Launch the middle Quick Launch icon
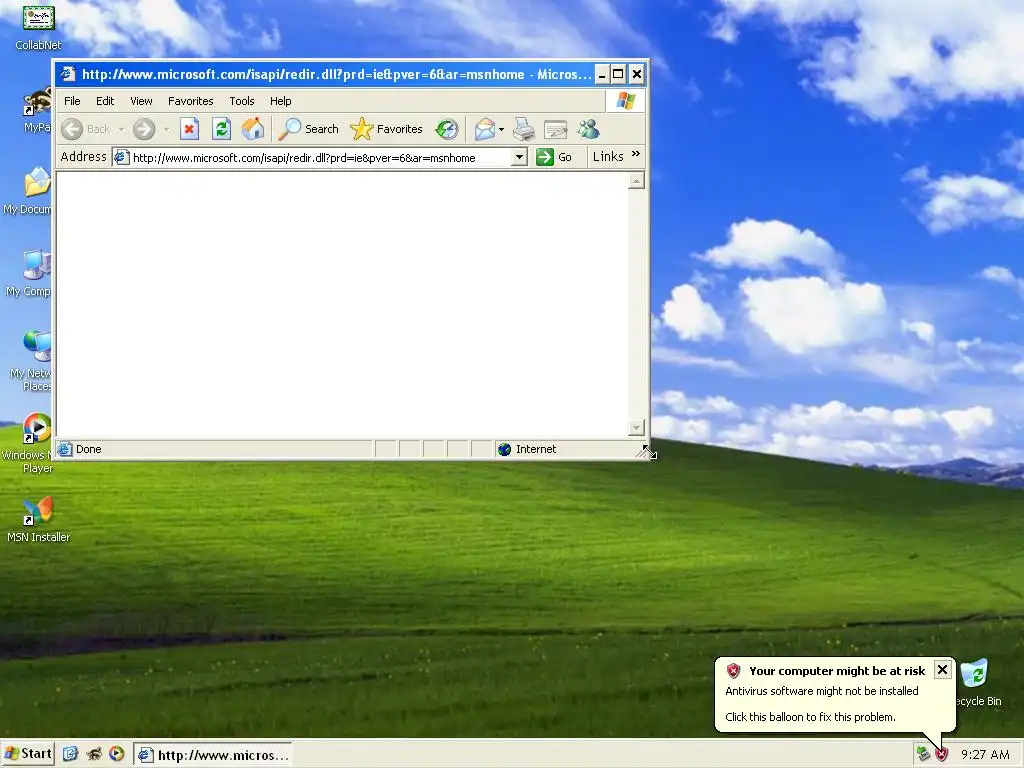Viewport: 1024px width, 768px height. point(94,754)
